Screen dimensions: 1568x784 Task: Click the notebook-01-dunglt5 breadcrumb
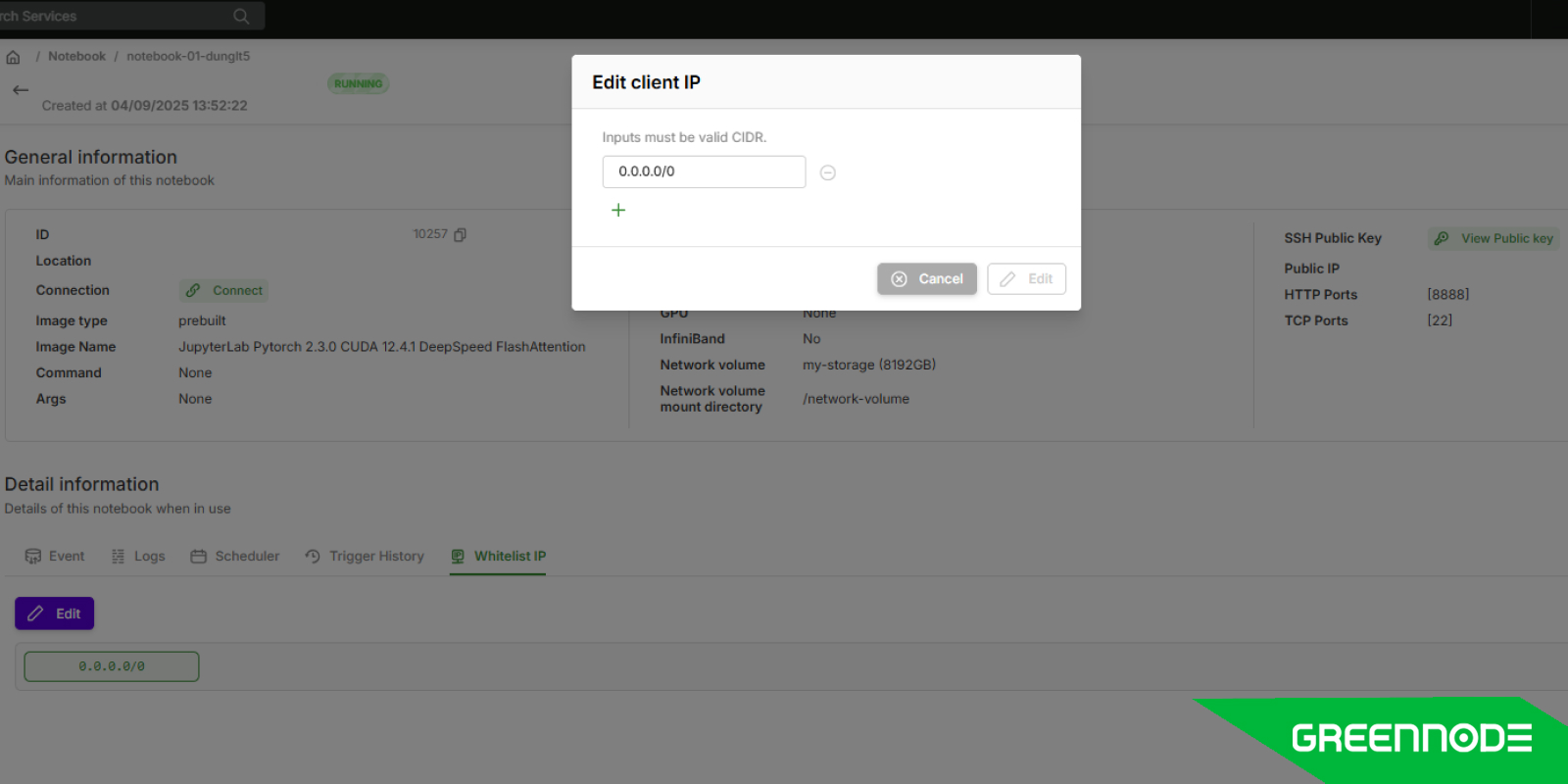188,57
